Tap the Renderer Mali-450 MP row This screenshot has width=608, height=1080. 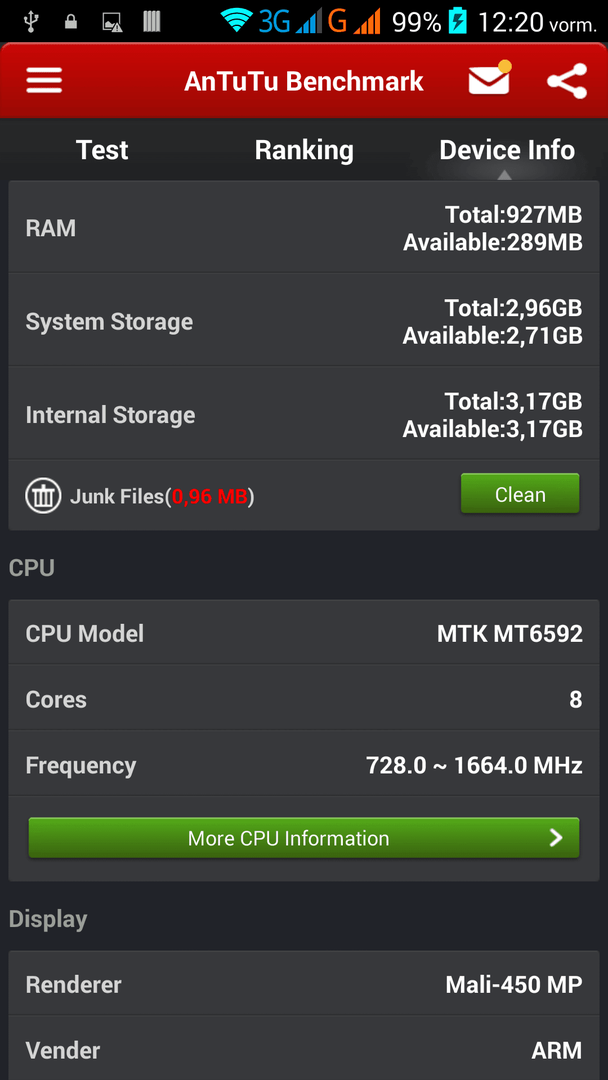304,984
